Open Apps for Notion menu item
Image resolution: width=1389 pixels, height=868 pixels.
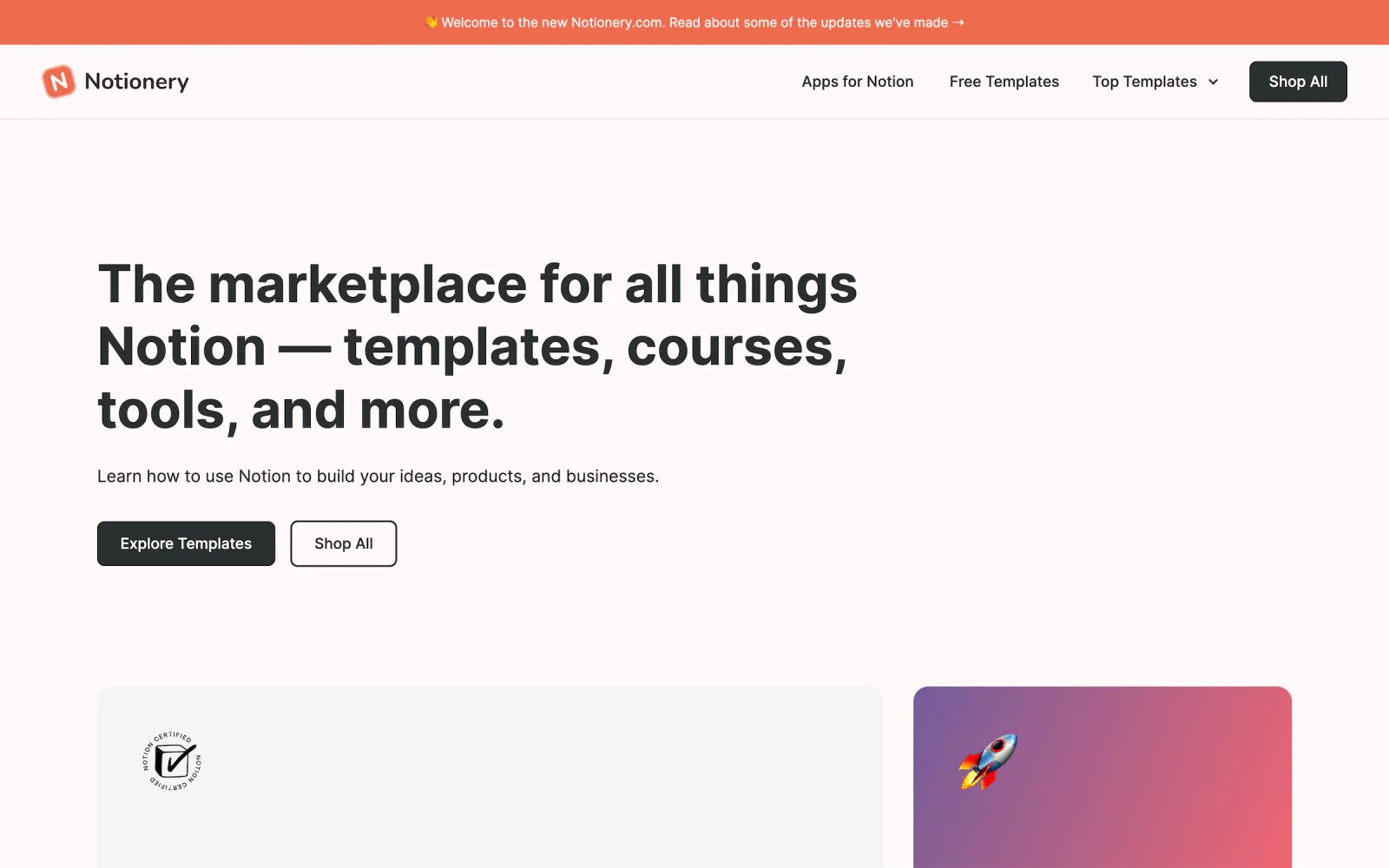858,82
